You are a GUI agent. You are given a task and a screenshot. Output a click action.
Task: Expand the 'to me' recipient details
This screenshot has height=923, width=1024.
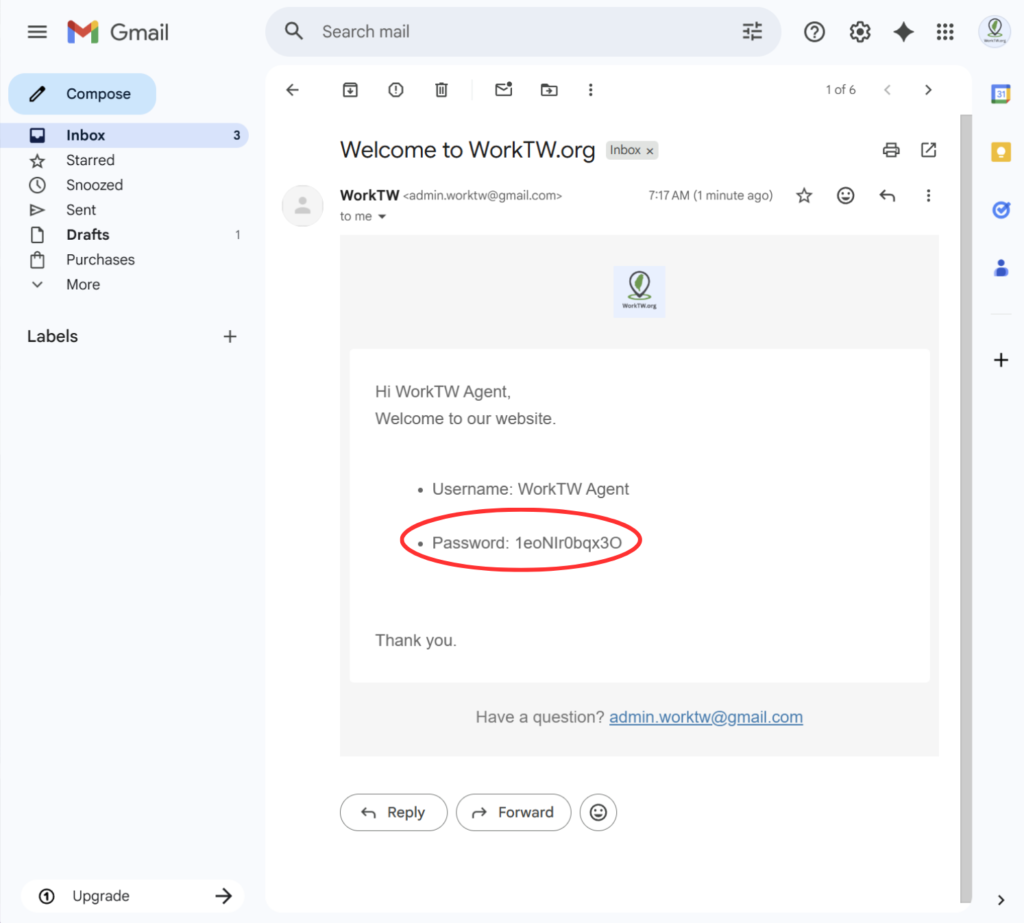382,216
